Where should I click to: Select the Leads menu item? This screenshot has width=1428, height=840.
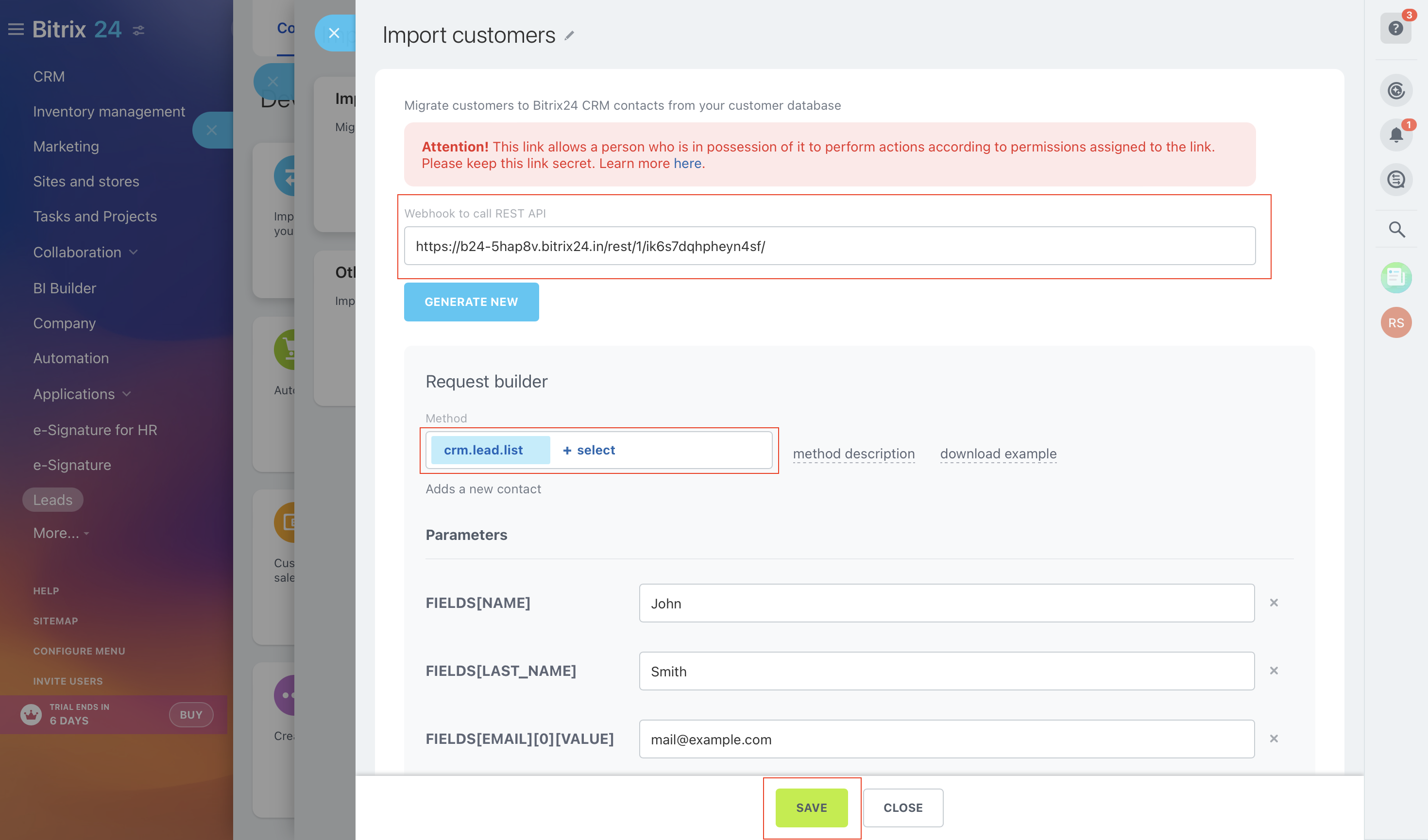tap(52, 500)
